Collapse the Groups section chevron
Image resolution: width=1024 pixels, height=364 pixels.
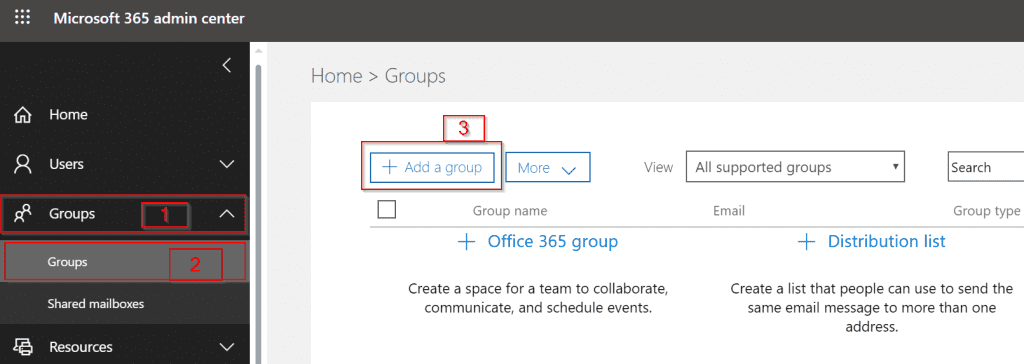pos(227,213)
